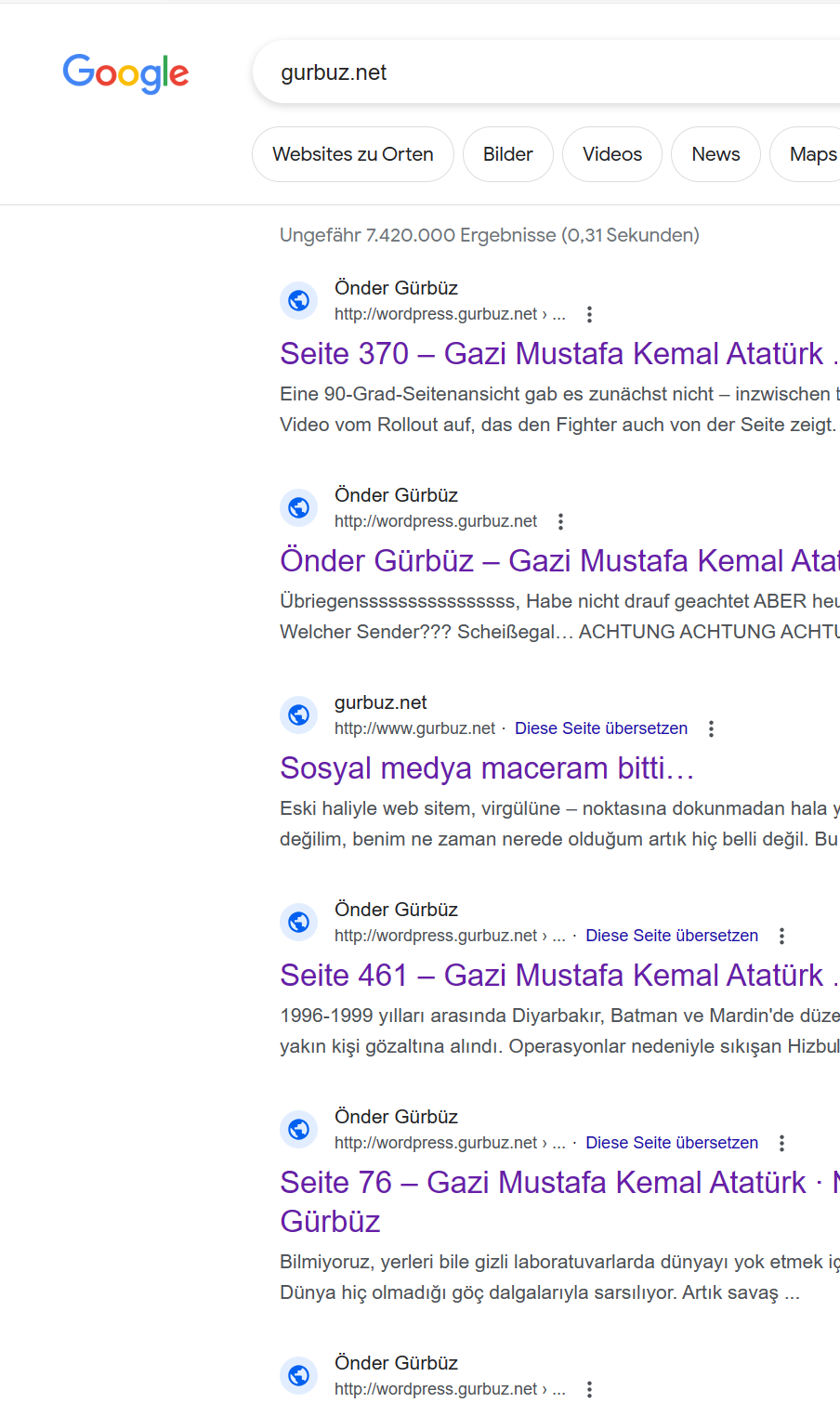Click globe favicon of Sosyal medya maceram result
Image resolution: width=840 pixels, height=1403 pixels.
[298, 715]
